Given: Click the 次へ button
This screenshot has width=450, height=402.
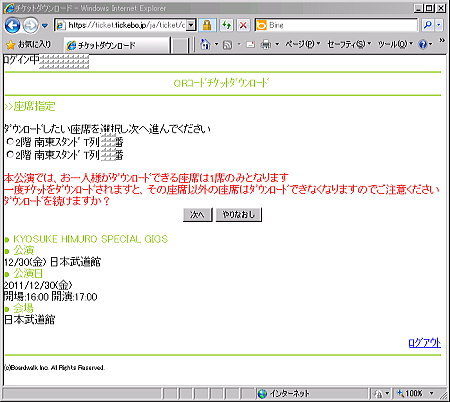Looking at the screenshot, I should tap(197, 215).
